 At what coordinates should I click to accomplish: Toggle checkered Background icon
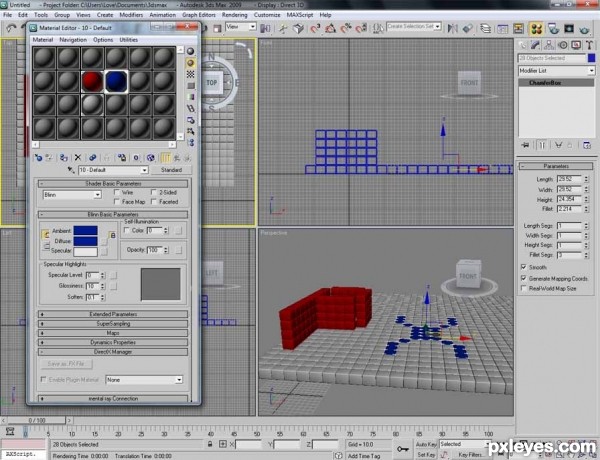click(191, 74)
